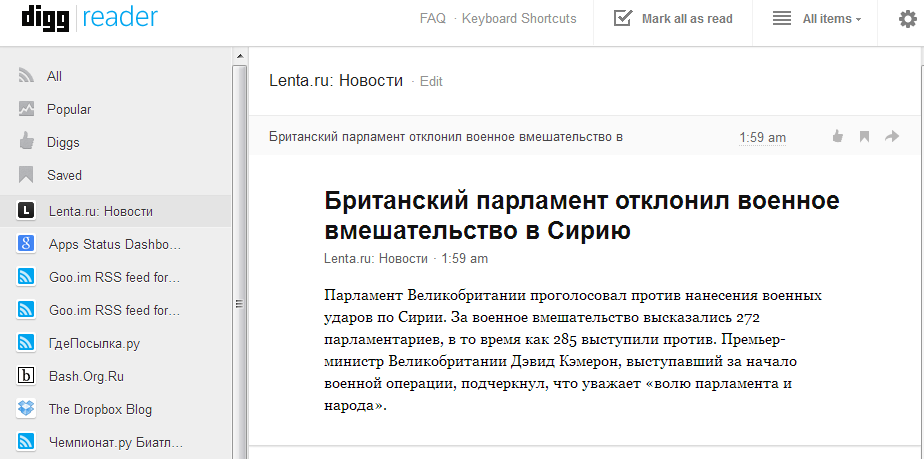This screenshot has height=459, width=924.
Task: Click the article paragraph about Парламент Великобритании
Action: (573, 351)
